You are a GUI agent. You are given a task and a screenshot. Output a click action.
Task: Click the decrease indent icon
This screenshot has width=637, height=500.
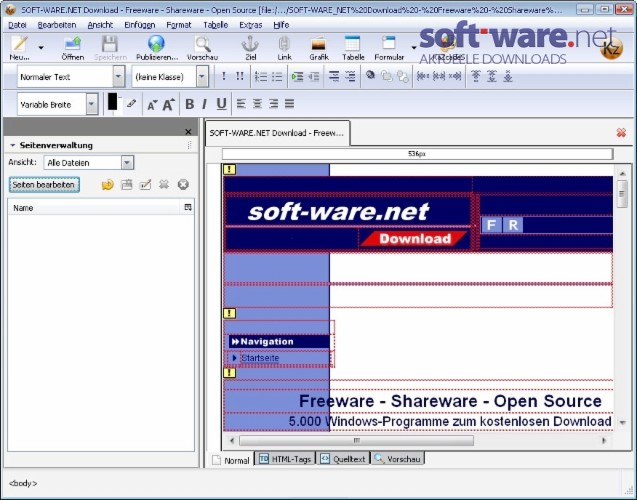coord(314,76)
